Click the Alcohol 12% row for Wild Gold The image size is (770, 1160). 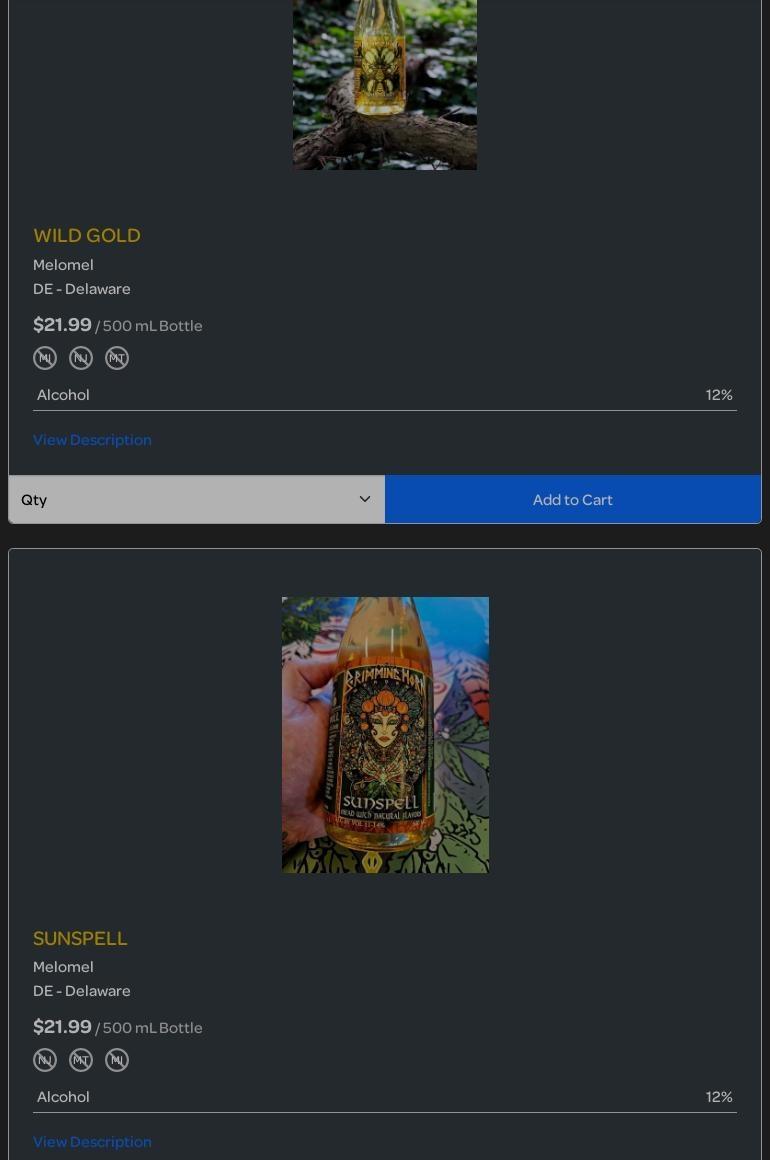click(385, 395)
